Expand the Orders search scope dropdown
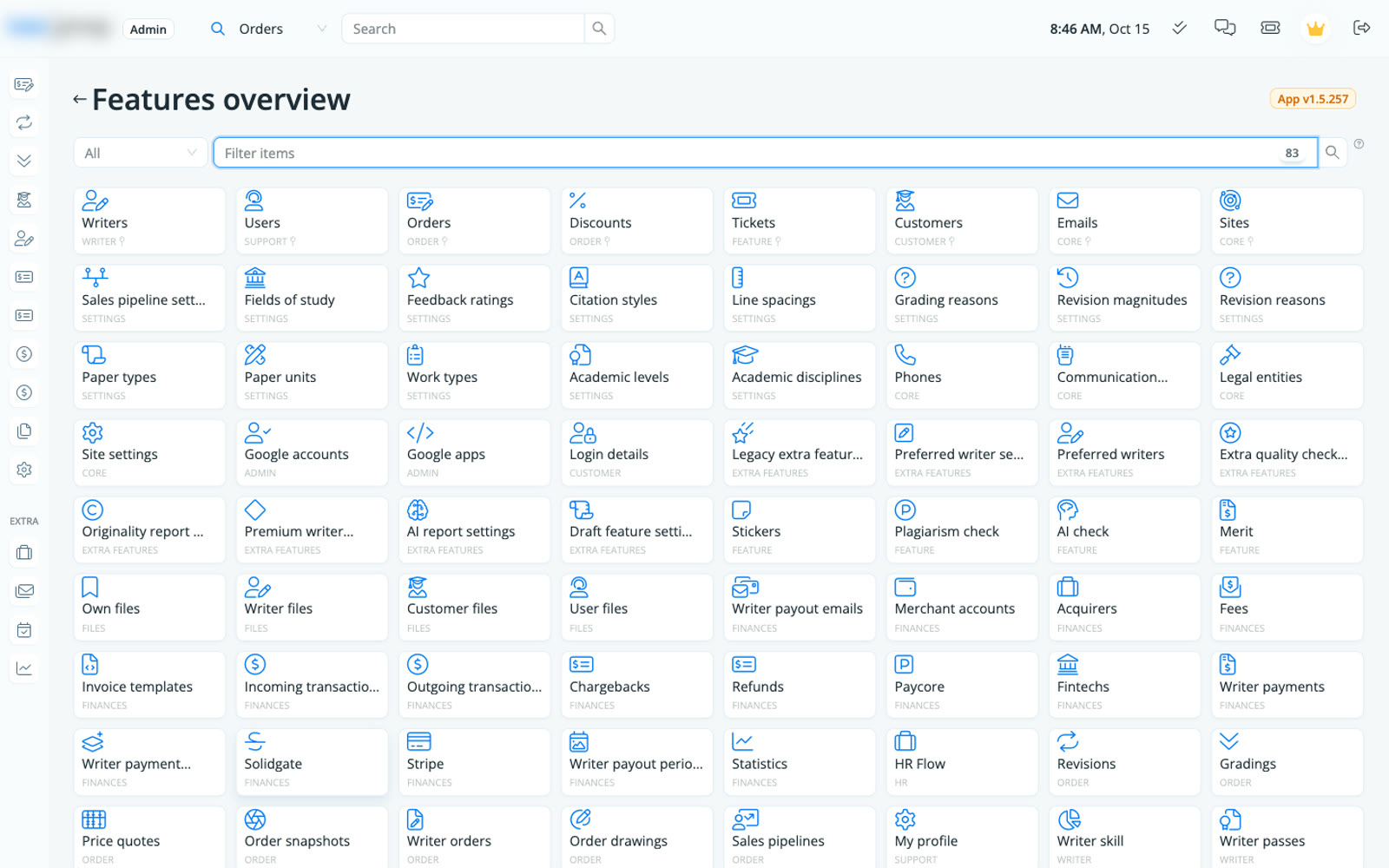The image size is (1389, 868). tap(269, 29)
